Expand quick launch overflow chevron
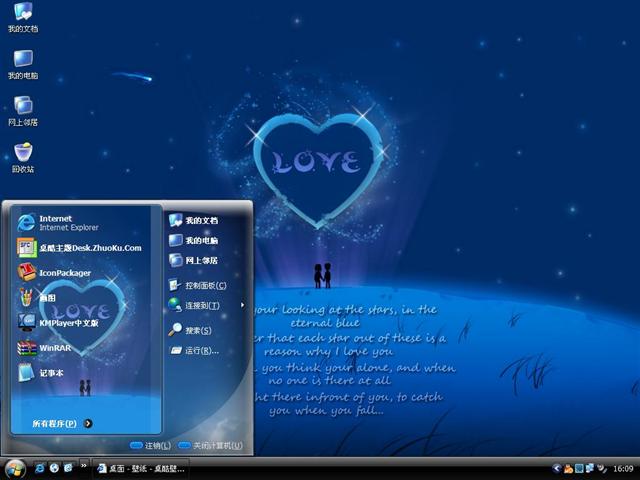The image size is (640, 480). tap(84, 465)
